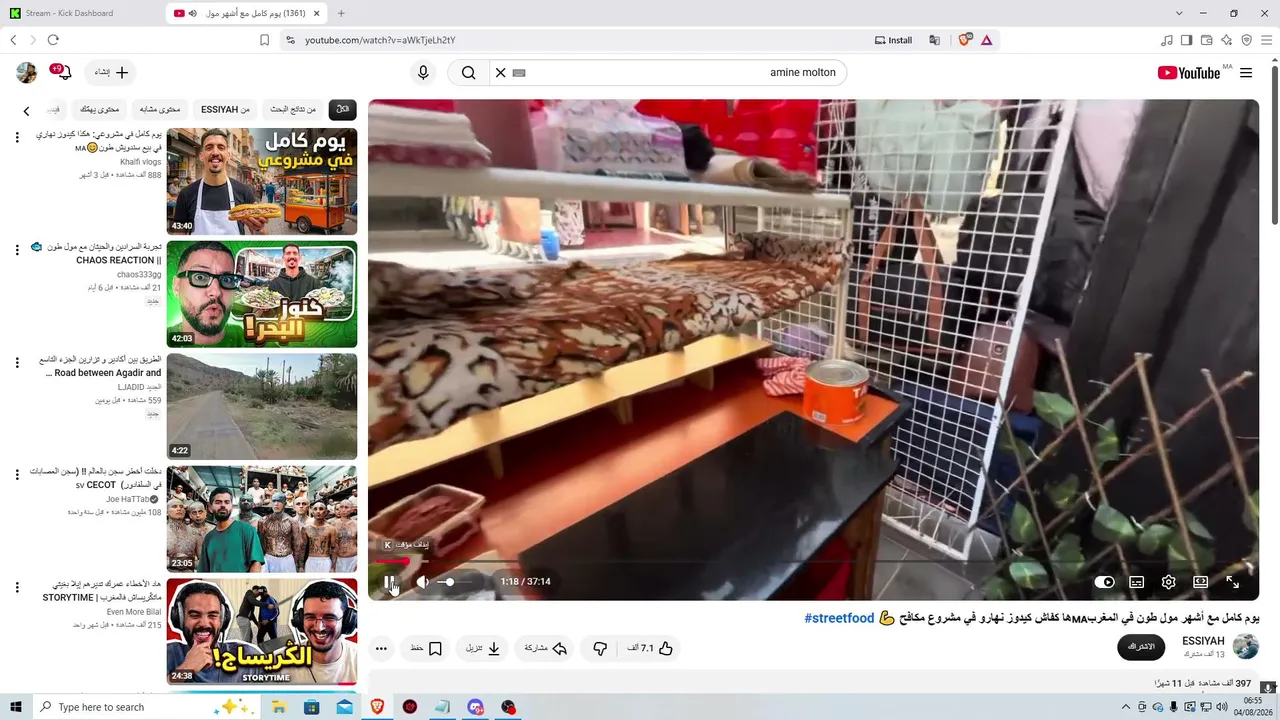Screen dimensions: 1280x720
Task: Open the YouTube guide hamburger menu
Action: 1246,73
